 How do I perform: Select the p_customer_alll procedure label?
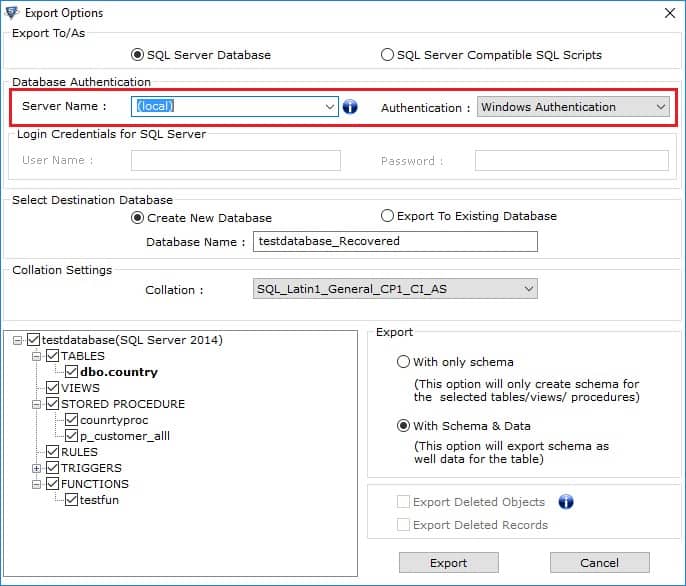pyautogui.click(x=125, y=436)
